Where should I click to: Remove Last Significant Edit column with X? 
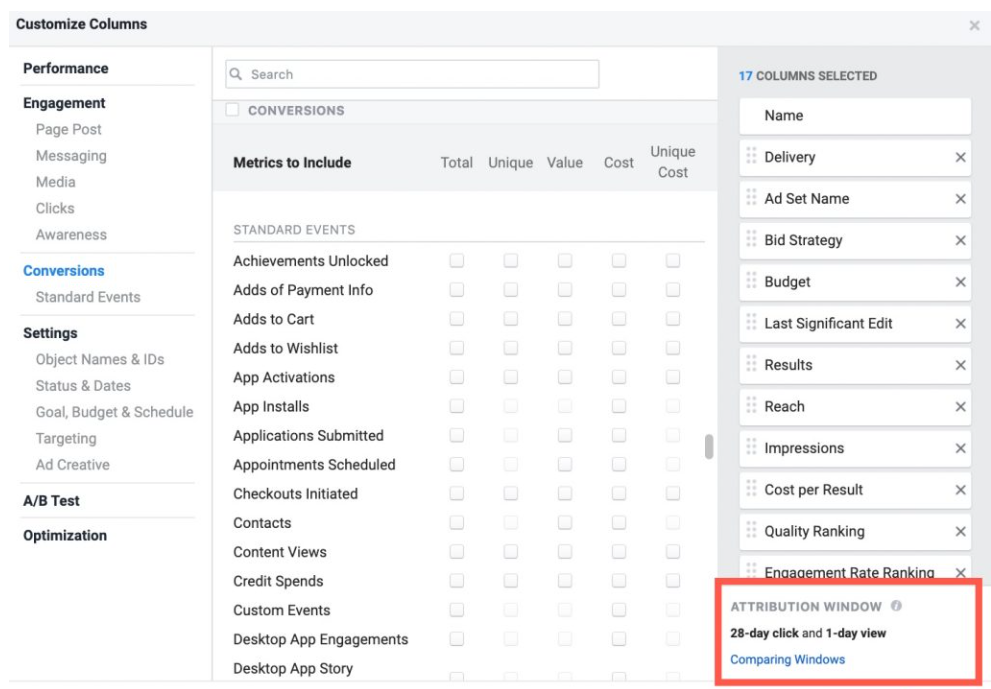point(960,324)
